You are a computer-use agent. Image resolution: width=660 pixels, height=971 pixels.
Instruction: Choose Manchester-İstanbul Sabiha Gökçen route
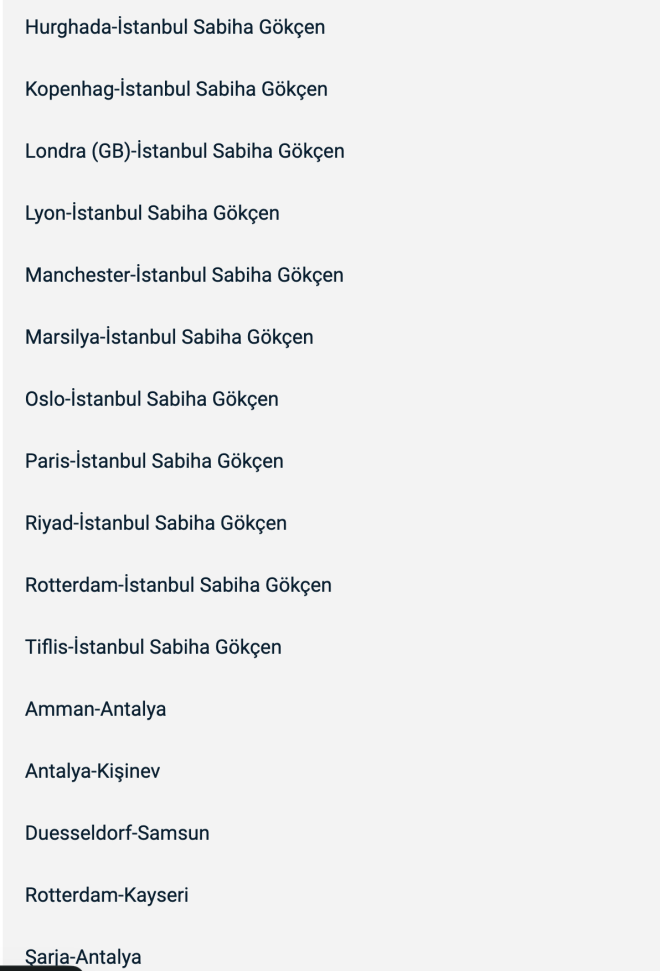point(185,275)
